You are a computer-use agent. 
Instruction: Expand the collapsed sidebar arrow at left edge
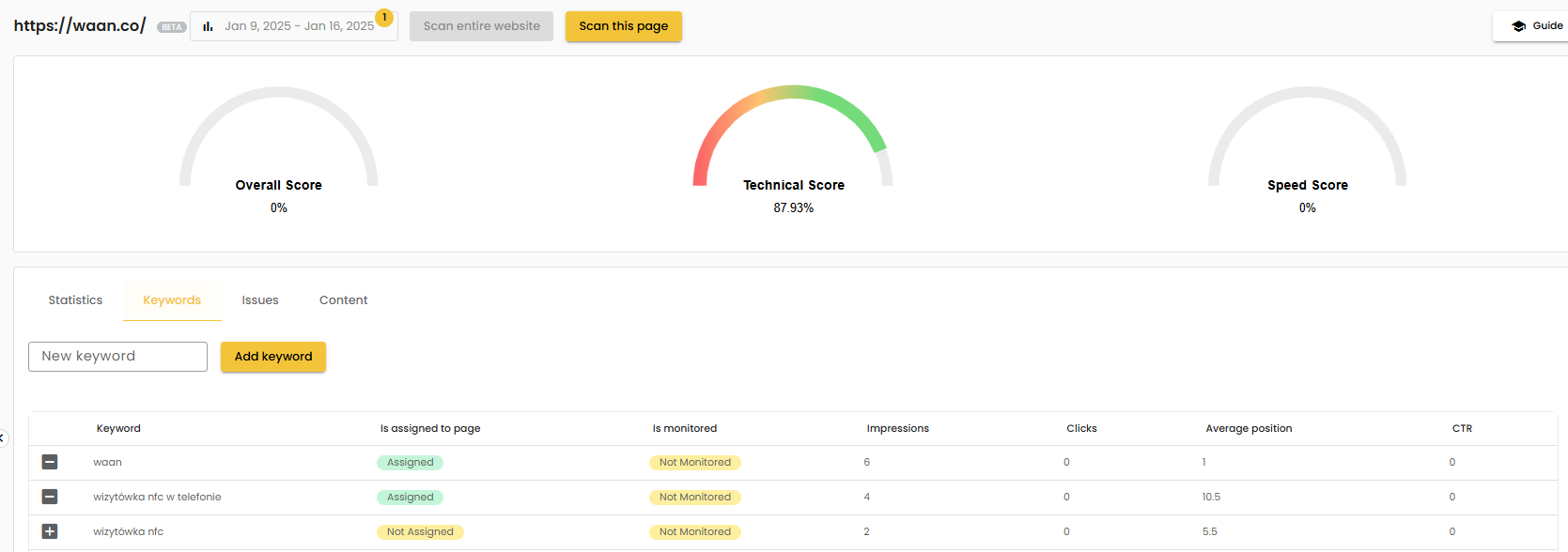coord(3,437)
